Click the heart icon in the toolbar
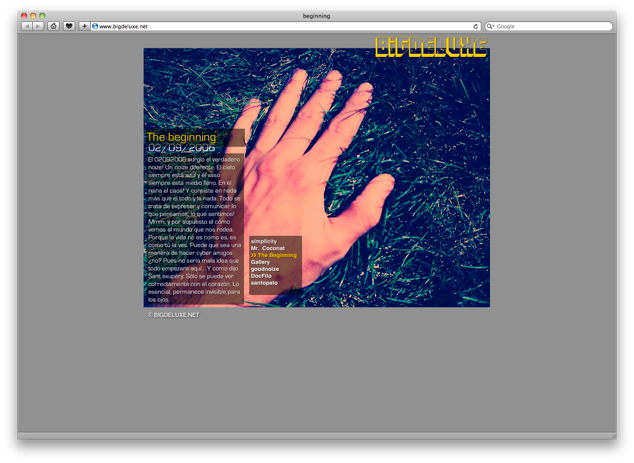 (x=69, y=26)
